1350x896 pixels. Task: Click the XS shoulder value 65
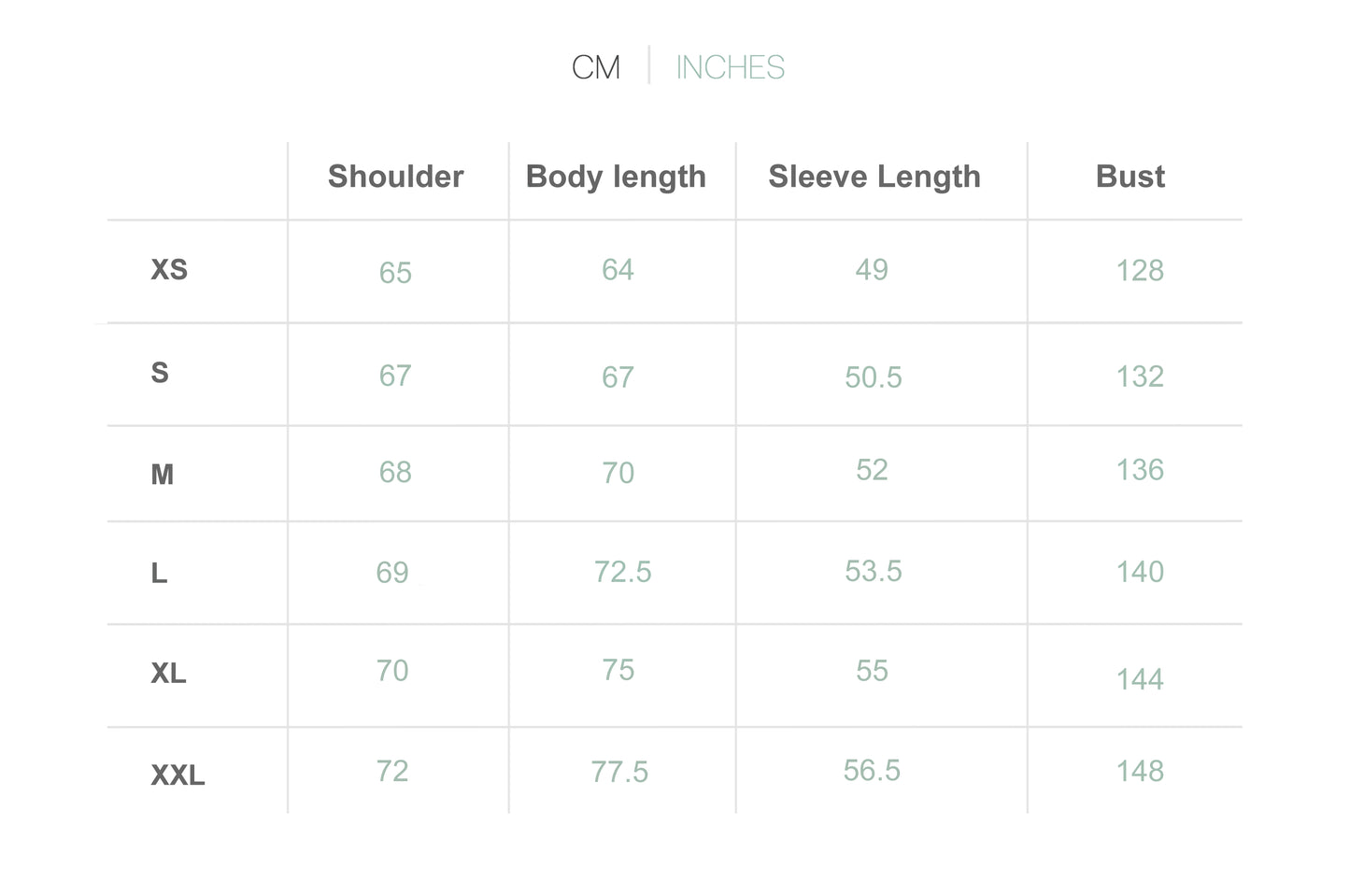395,273
